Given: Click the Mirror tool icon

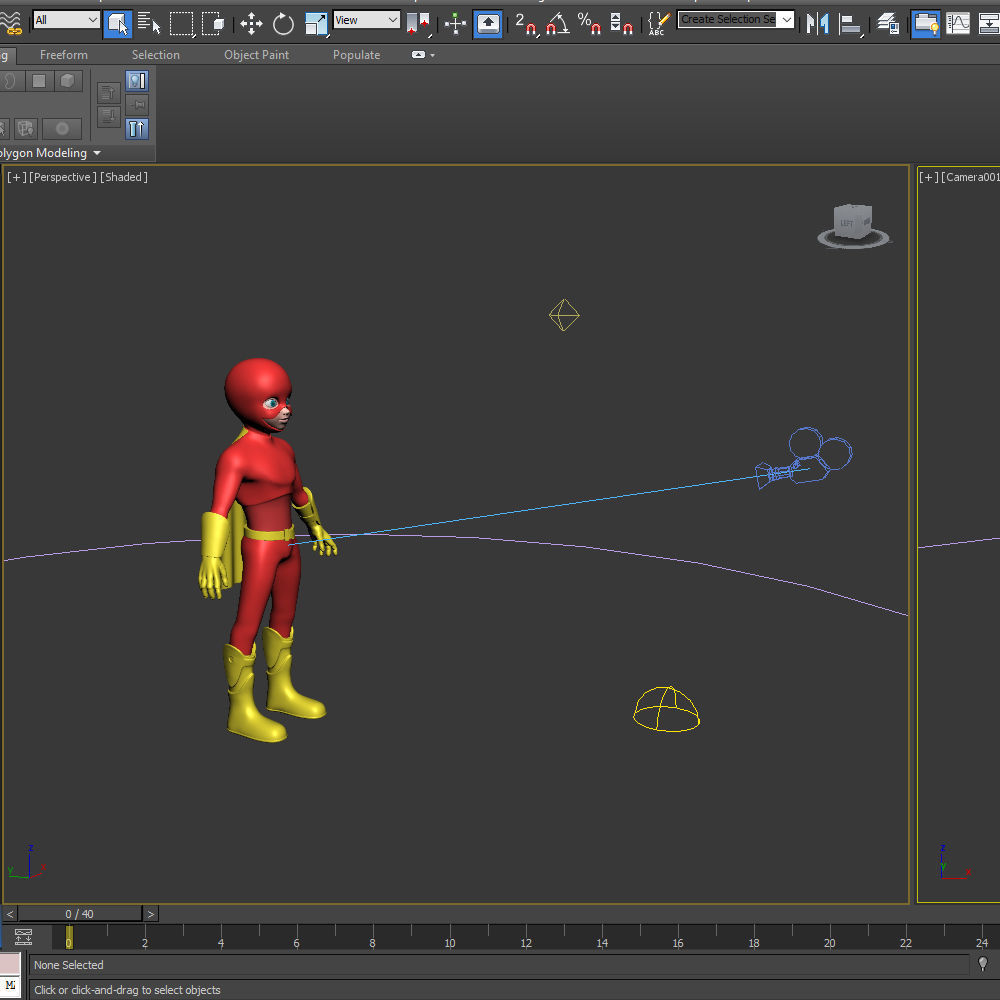Looking at the screenshot, I should click(818, 24).
